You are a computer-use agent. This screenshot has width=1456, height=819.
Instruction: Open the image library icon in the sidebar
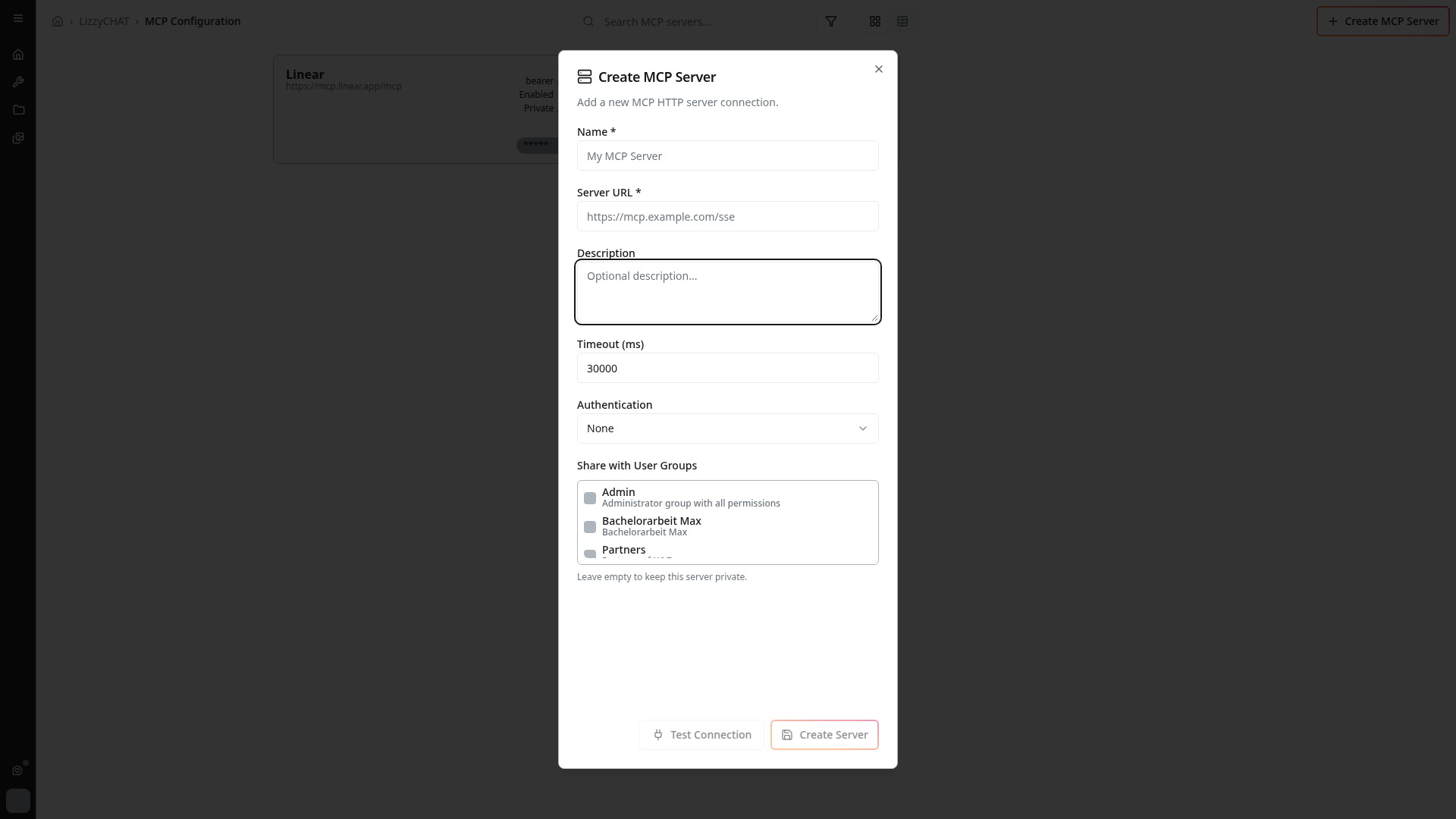(x=18, y=138)
